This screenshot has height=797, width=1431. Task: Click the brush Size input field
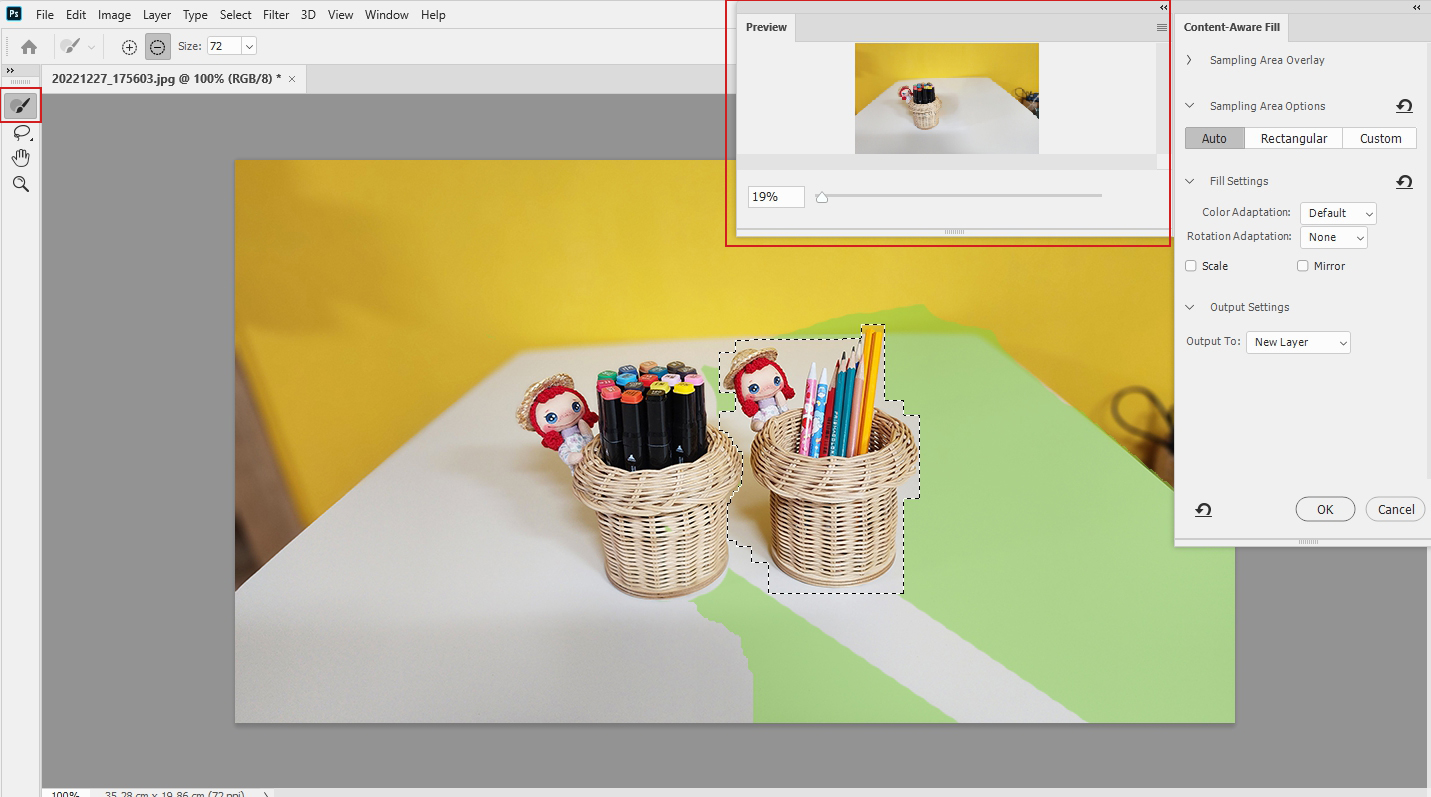[223, 46]
